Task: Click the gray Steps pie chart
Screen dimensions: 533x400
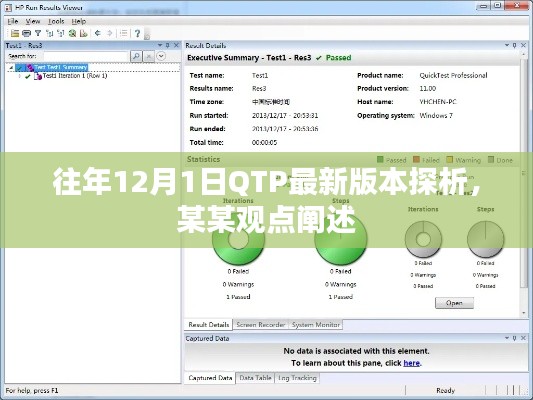Action: click(x=485, y=239)
